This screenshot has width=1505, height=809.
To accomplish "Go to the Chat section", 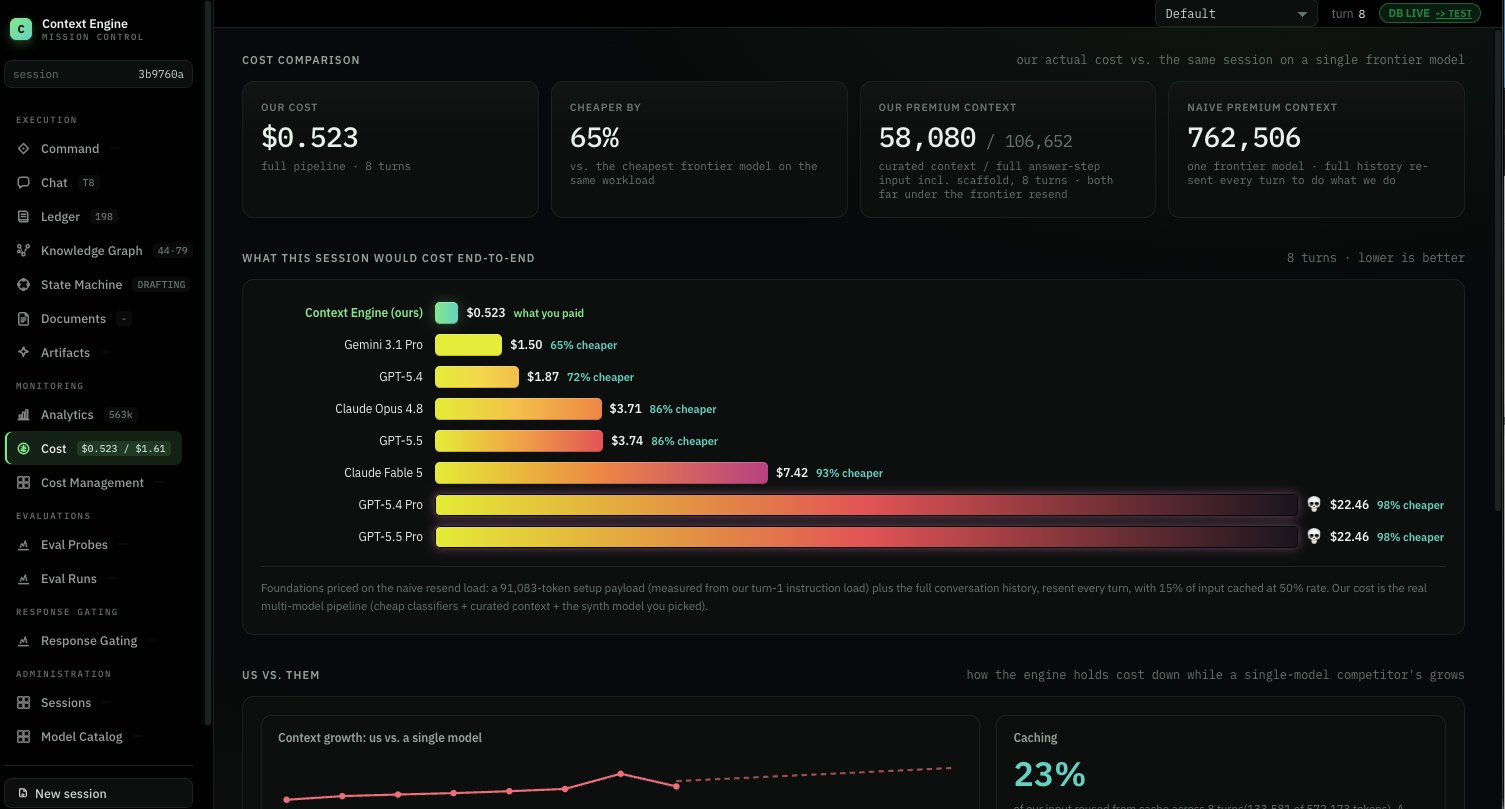I will (95, 183).
